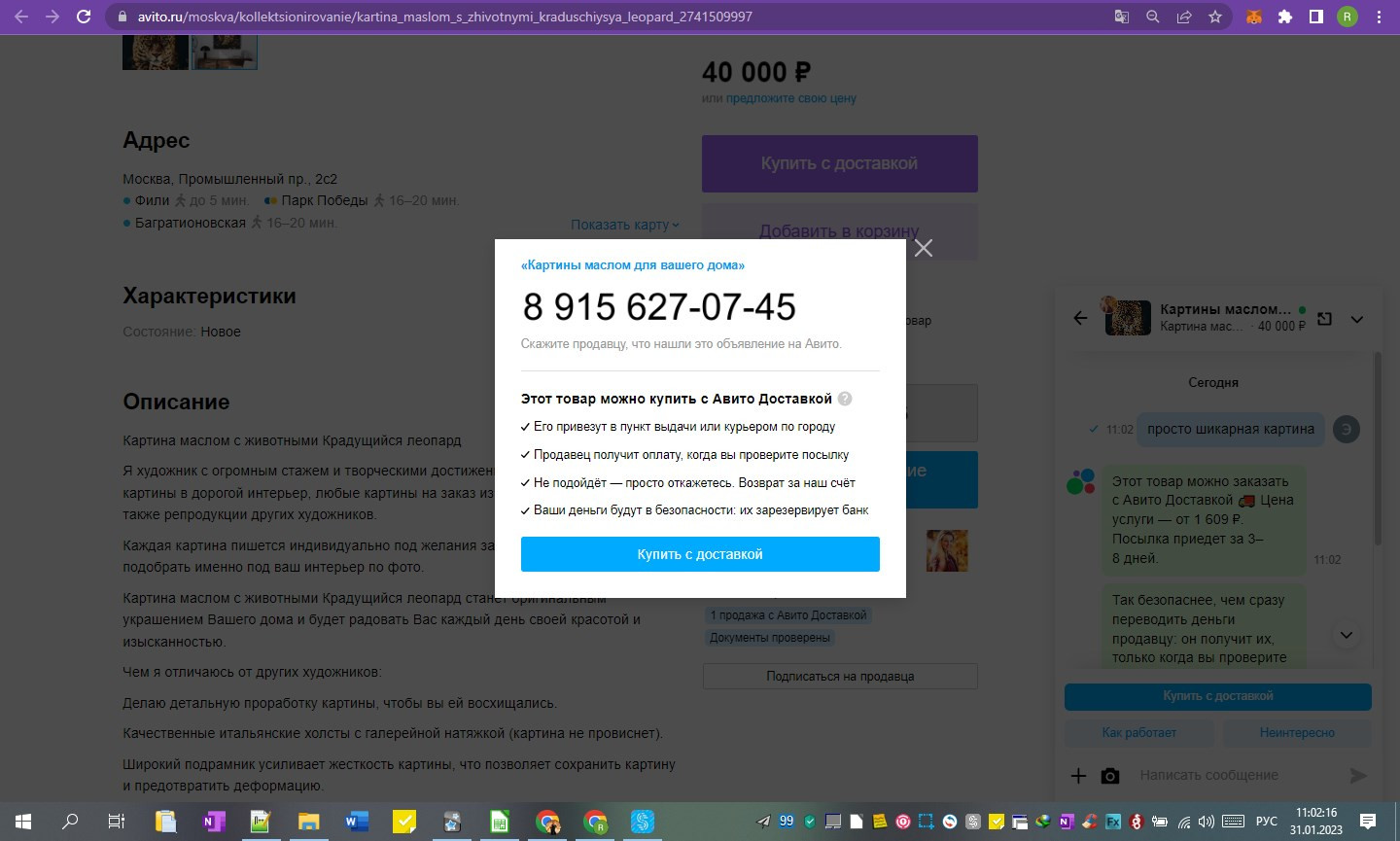Click the lock icon in the address bar
The width and height of the screenshot is (1400, 841).
[122, 17]
